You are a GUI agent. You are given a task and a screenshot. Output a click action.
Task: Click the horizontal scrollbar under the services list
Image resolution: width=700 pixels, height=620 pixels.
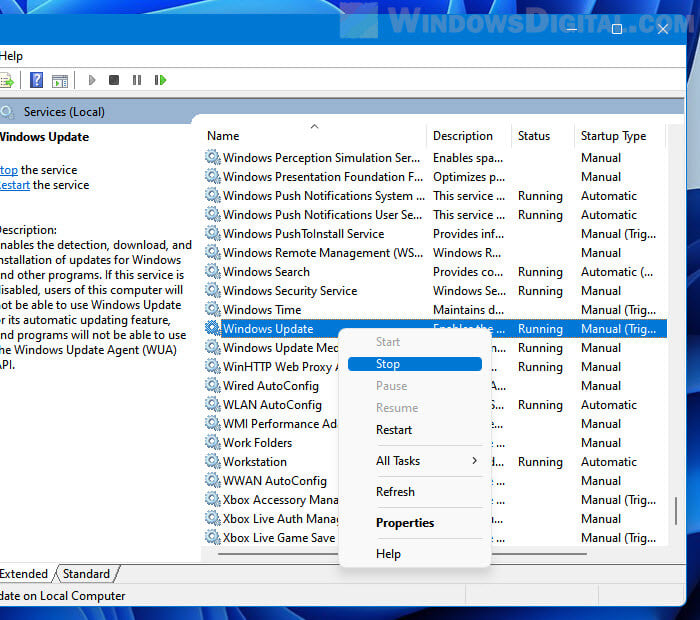coord(402,554)
